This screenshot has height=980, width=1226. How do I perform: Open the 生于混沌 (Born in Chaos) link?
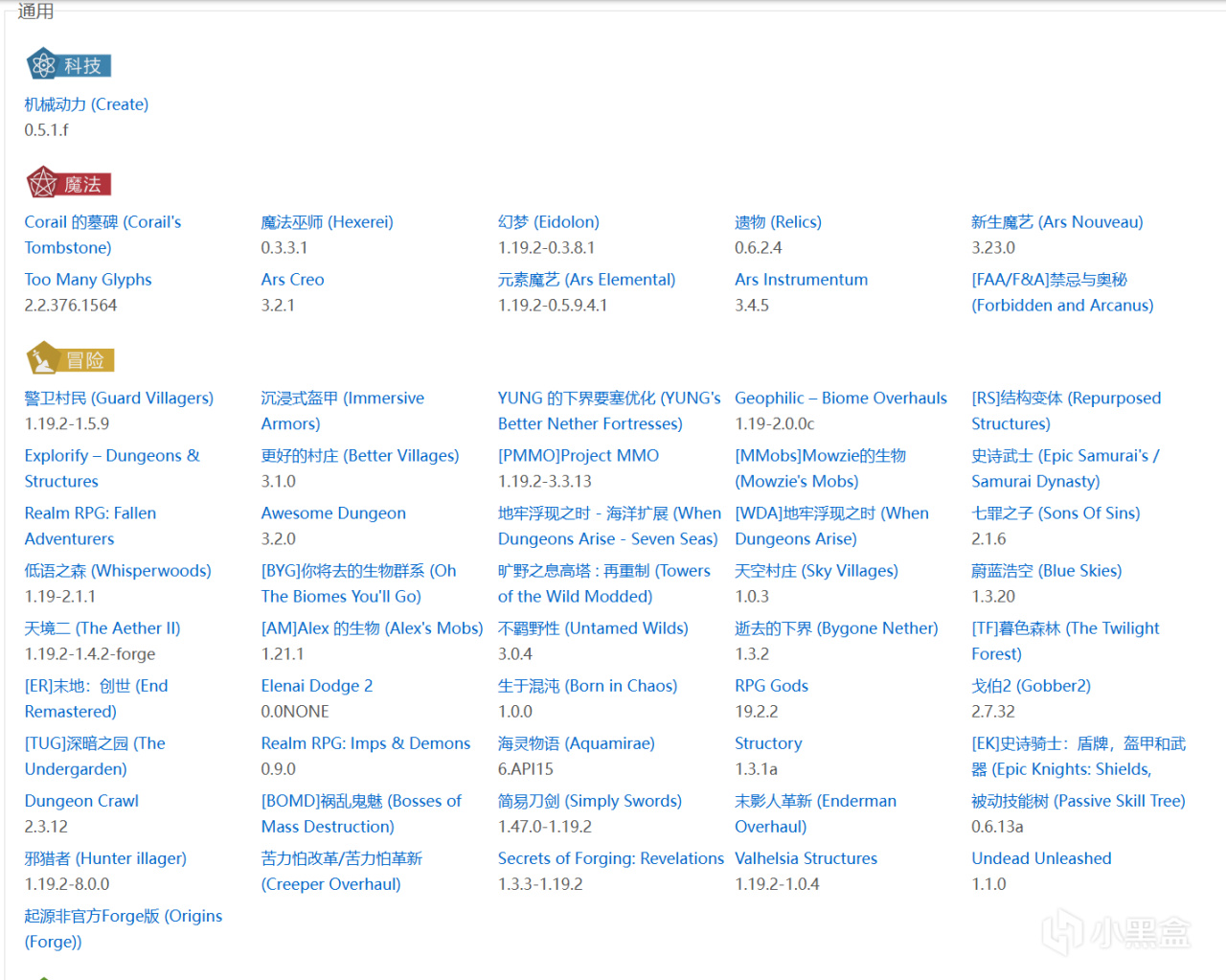click(587, 686)
